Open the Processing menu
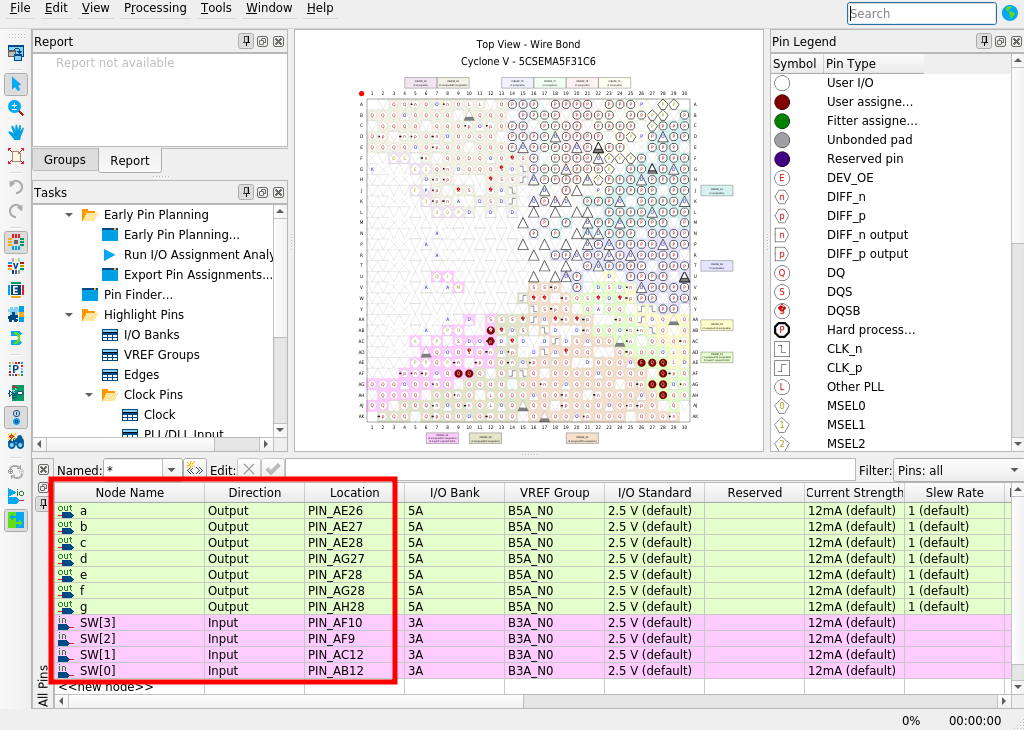 (155, 8)
